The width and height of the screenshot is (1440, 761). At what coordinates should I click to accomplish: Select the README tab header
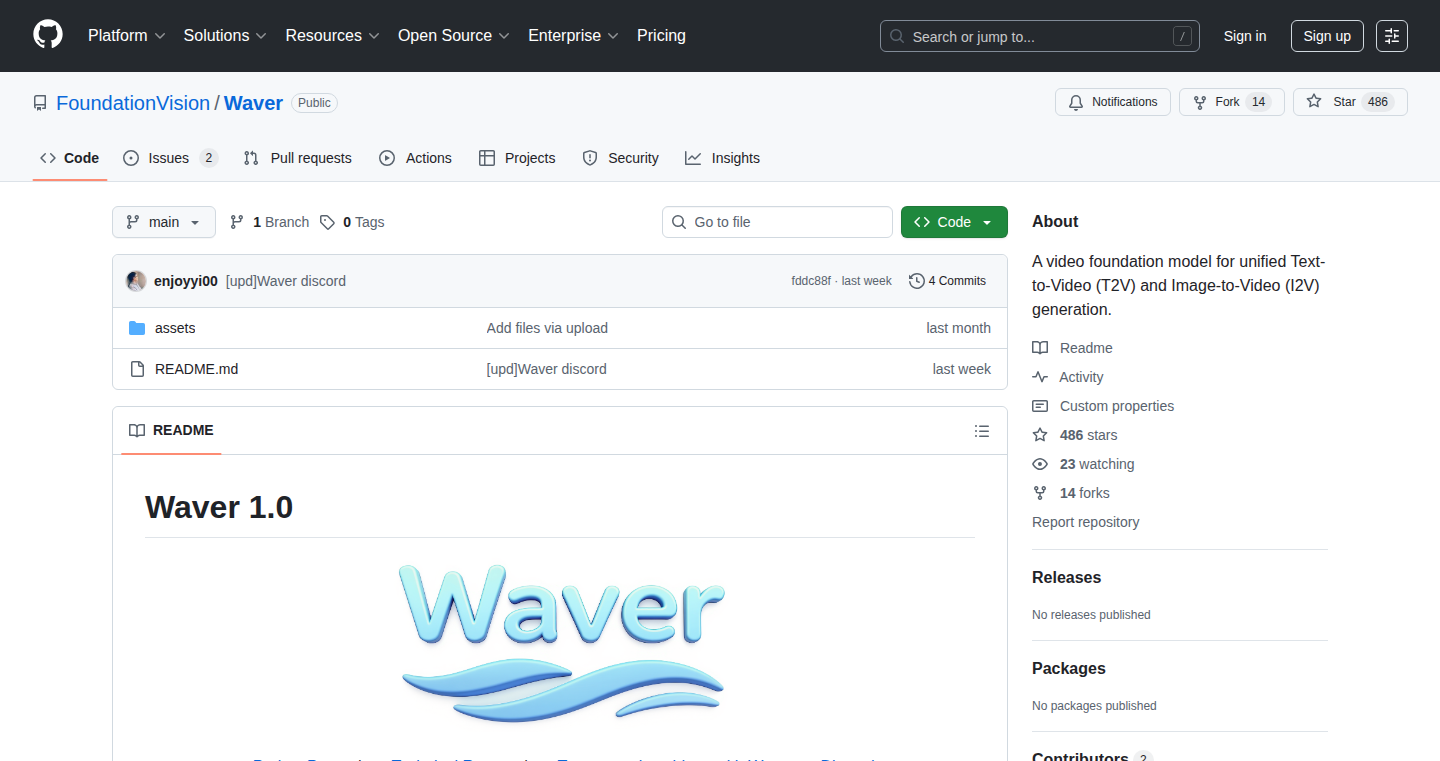click(171, 430)
